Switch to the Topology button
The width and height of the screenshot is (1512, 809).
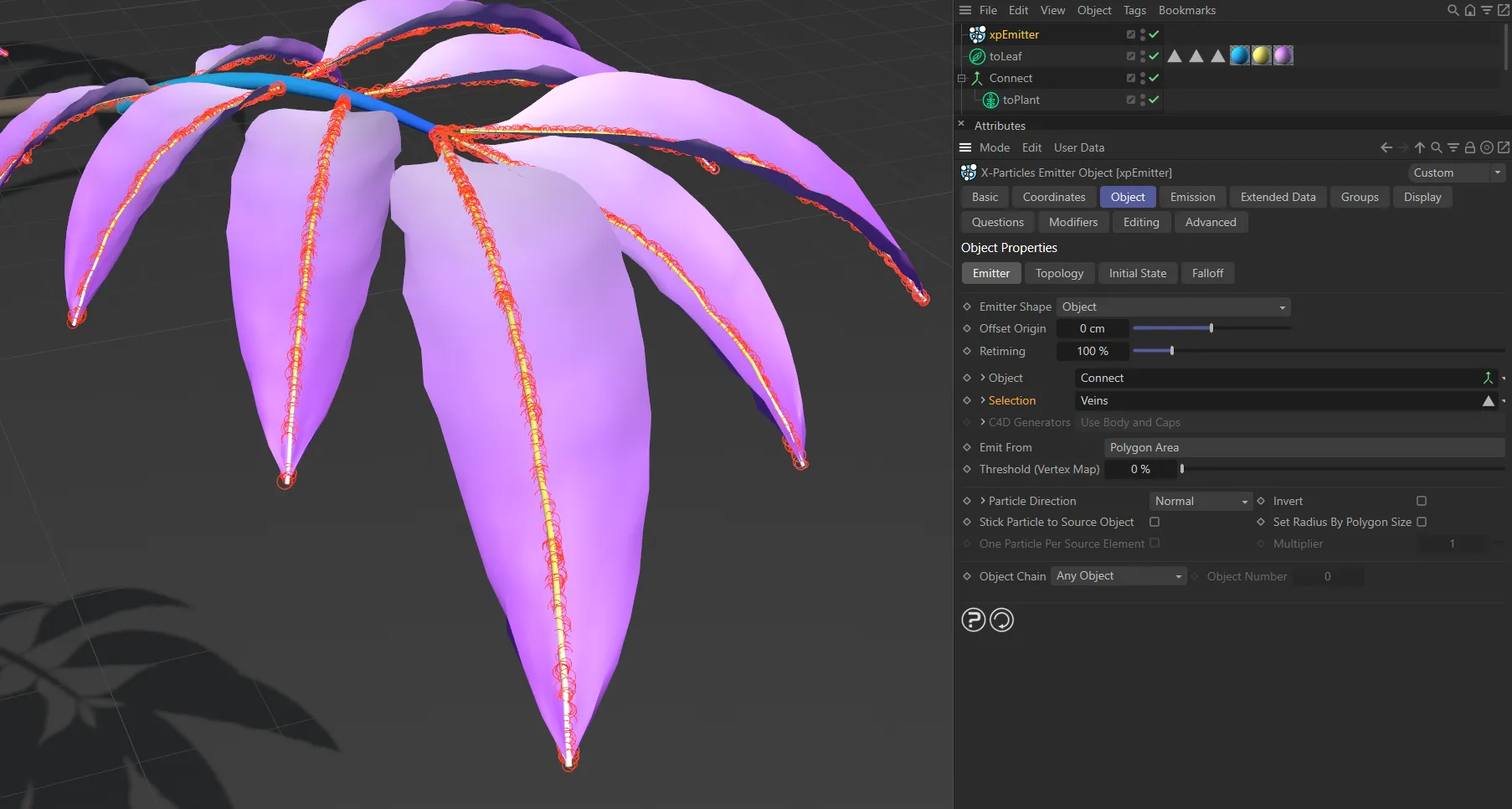coord(1059,273)
